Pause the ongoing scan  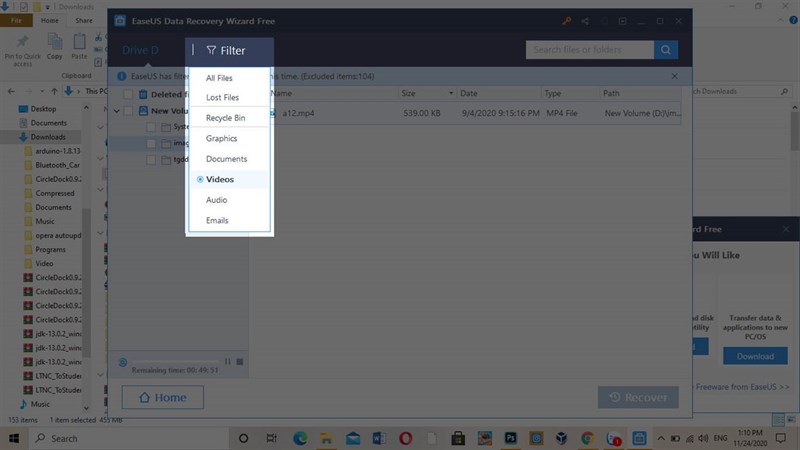228,361
